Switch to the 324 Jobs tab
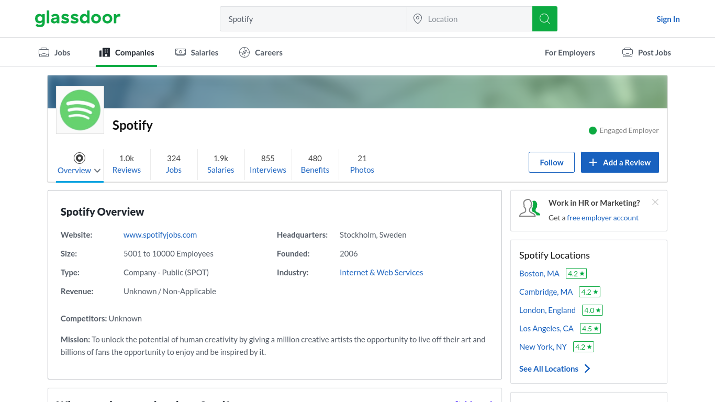The image size is (715, 402). click(x=173, y=164)
